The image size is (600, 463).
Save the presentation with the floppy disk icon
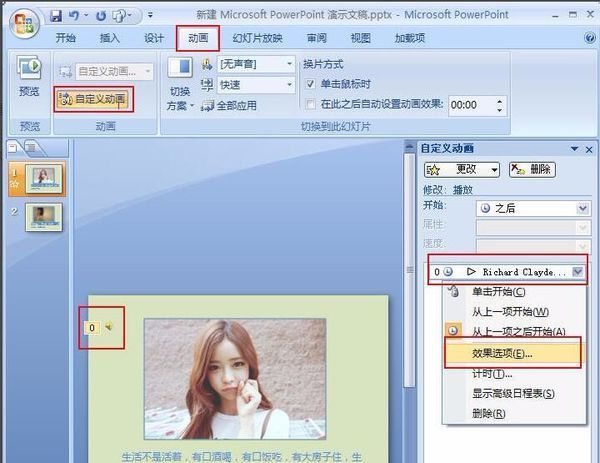[56, 16]
